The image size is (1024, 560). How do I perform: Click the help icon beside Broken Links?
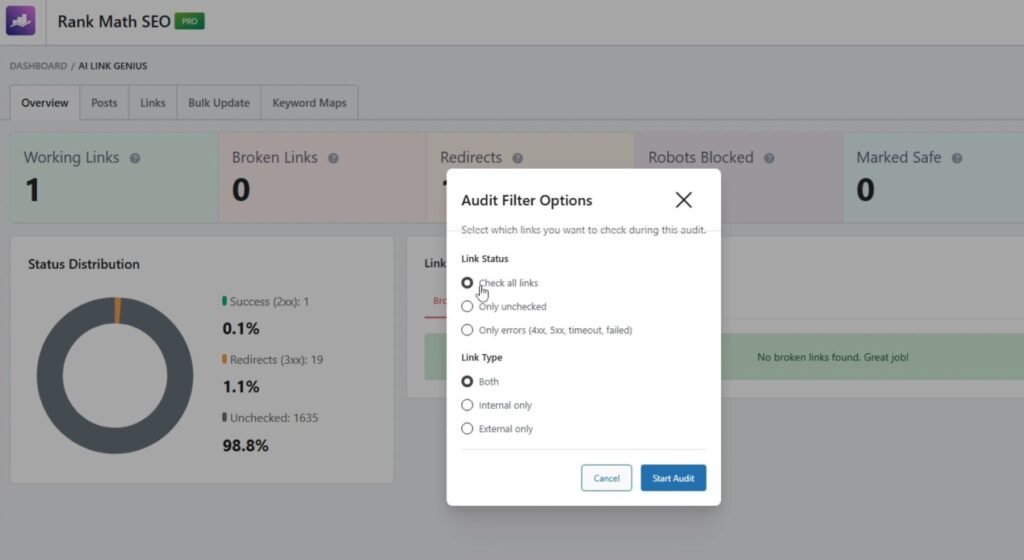pyautogui.click(x=333, y=158)
